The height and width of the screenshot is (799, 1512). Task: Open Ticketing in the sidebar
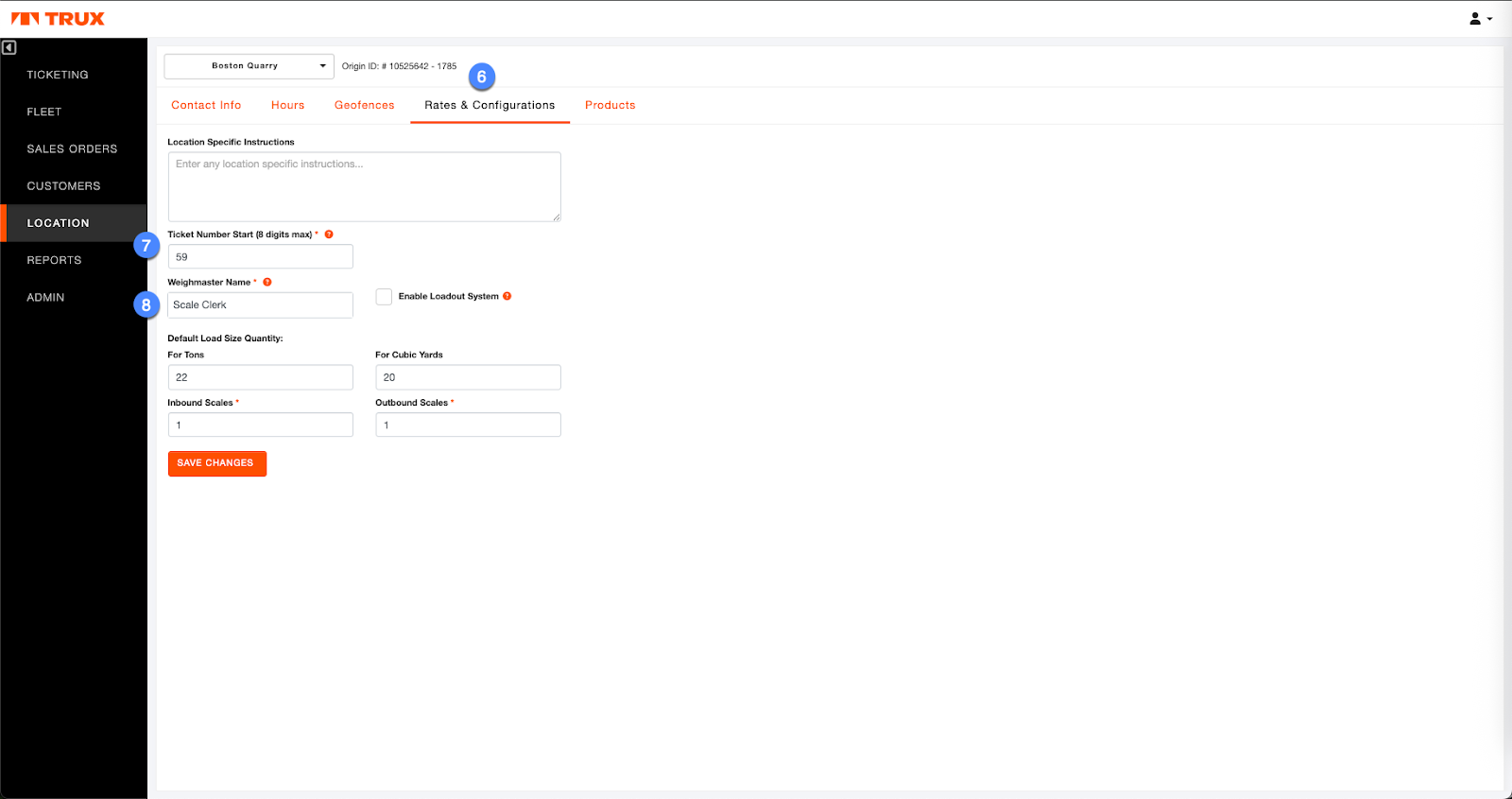[58, 75]
